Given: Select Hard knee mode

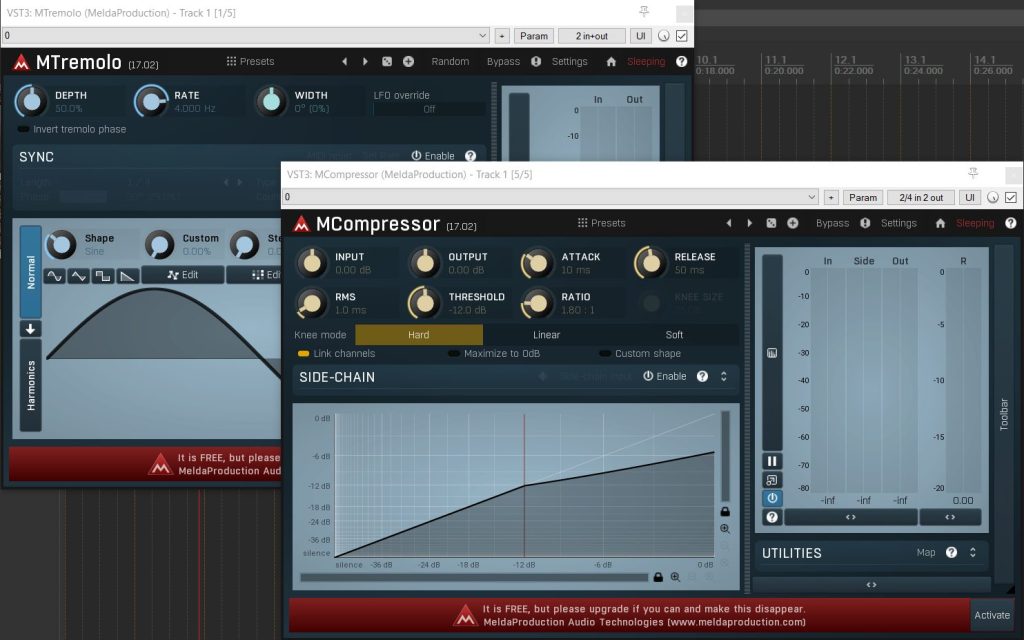Looking at the screenshot, I should click(x=419, y=335).
